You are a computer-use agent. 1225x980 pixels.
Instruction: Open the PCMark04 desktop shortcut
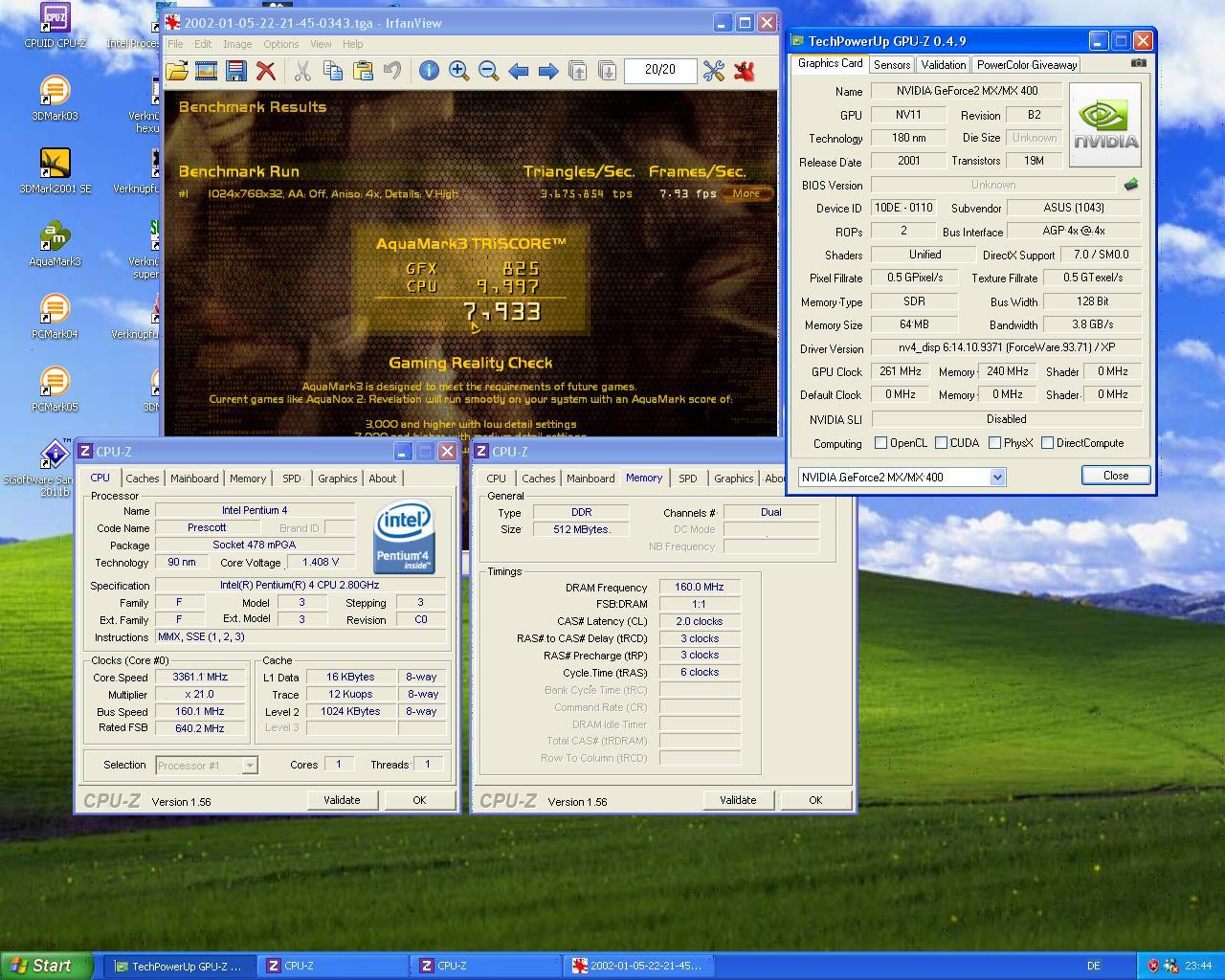tap(55, 318)
